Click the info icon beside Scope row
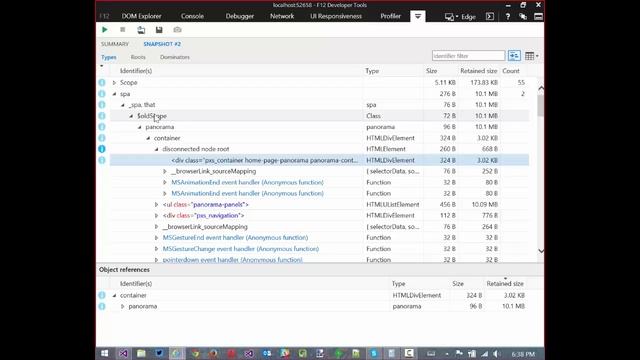 click(x=102, y=82)
